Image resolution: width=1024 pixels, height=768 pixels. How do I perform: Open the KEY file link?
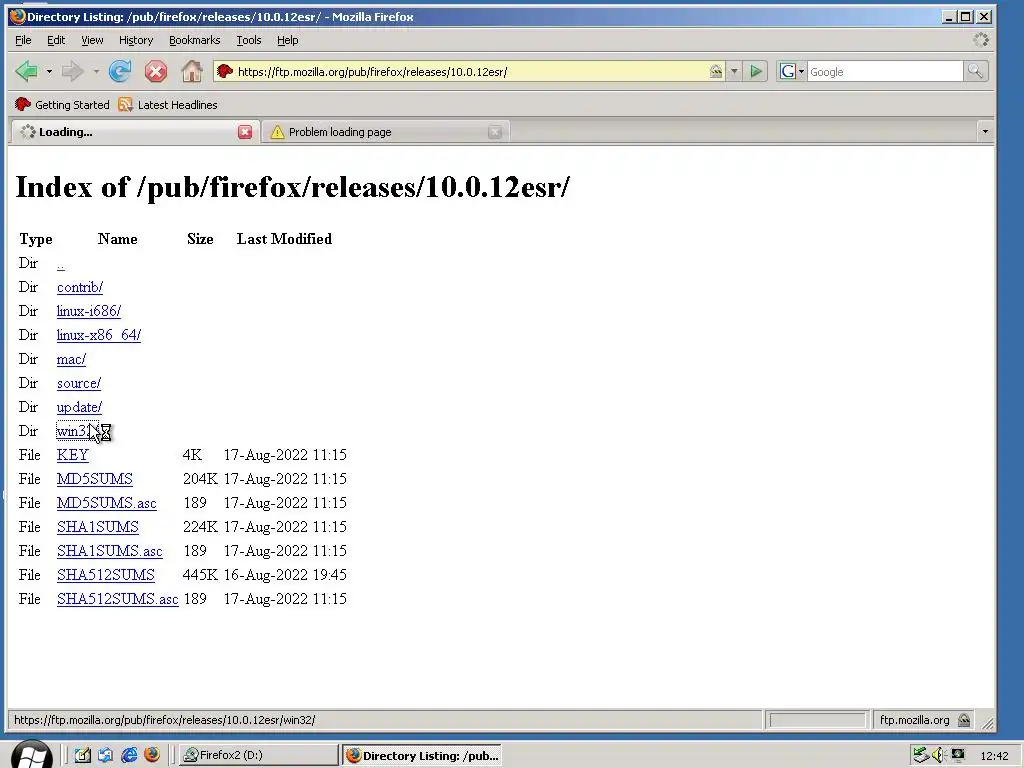click(72, 455)
